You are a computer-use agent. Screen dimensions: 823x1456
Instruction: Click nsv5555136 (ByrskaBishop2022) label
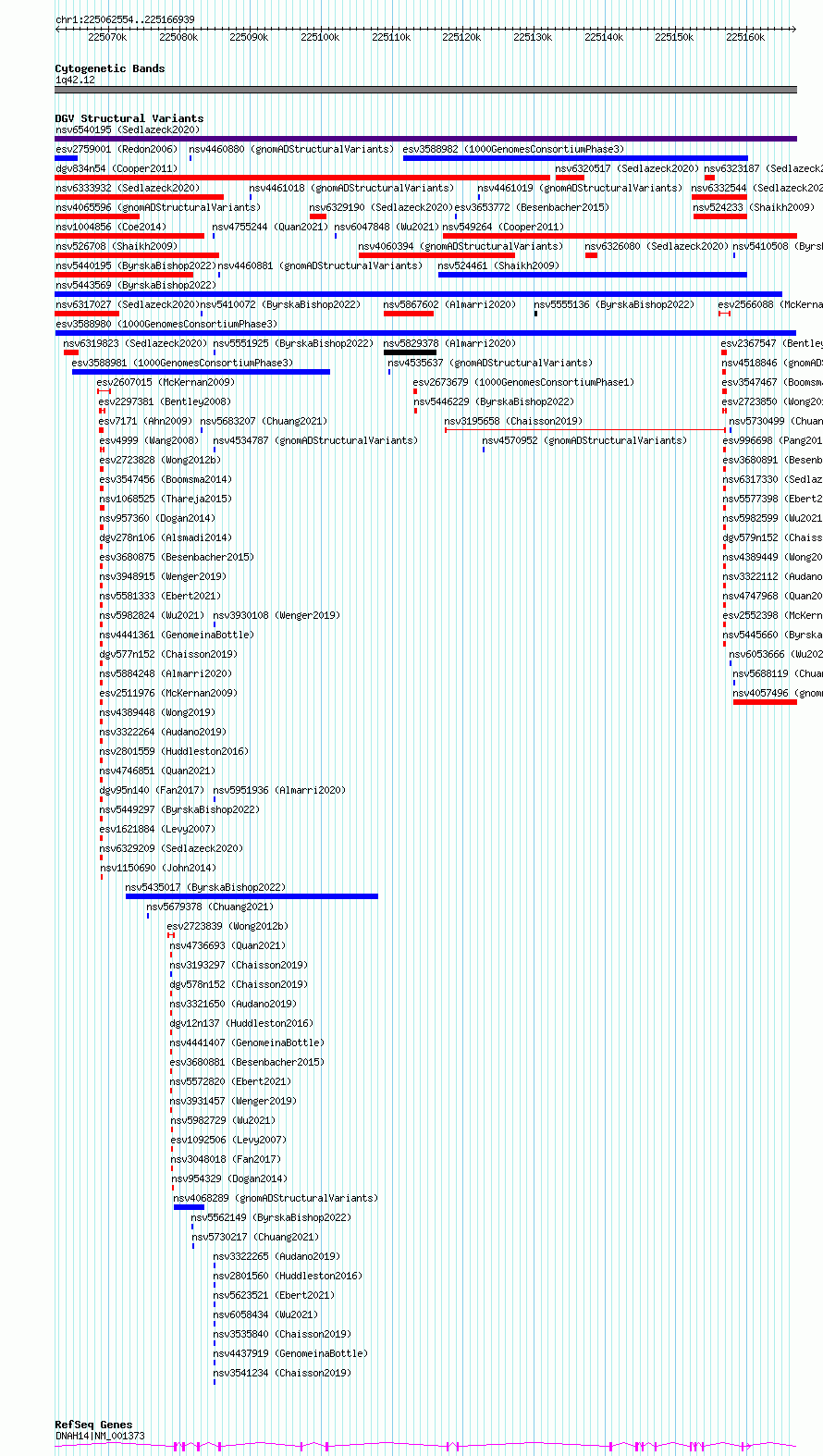tap(614, 304)
